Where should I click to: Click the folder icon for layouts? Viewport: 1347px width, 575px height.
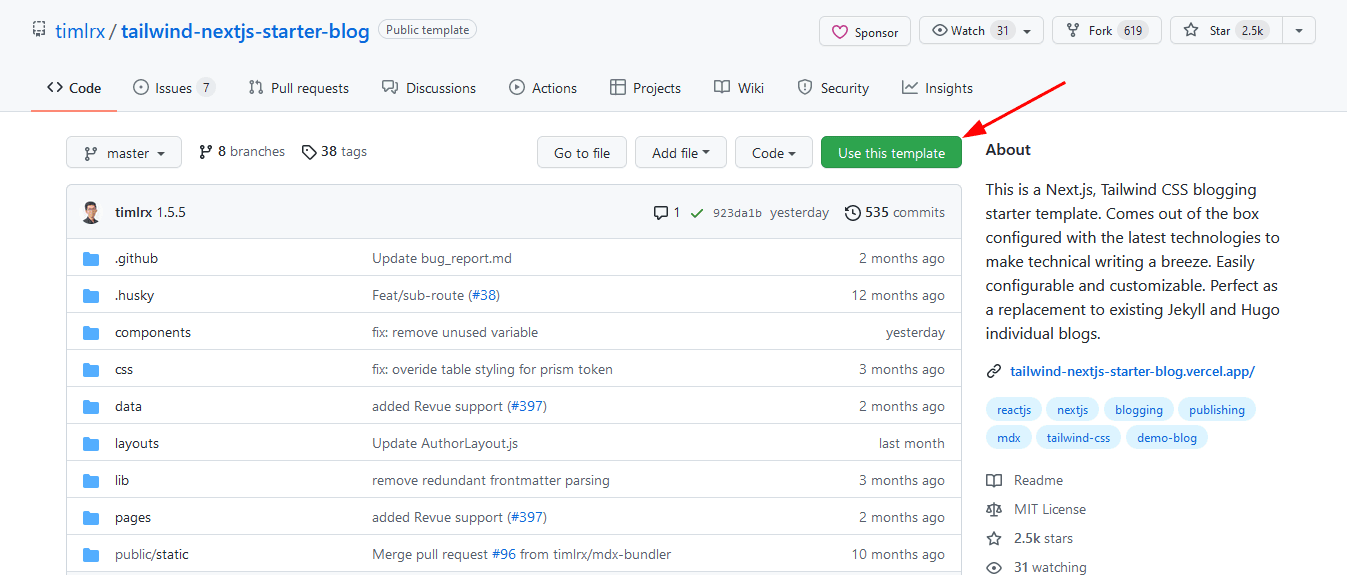[x=91, y=444]
